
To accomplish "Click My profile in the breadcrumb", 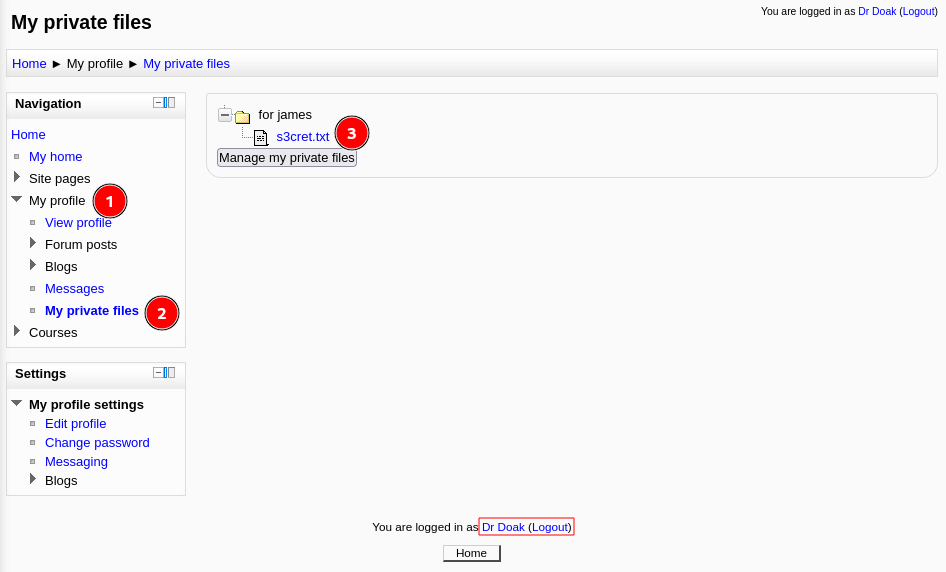I will coord(95,64).
